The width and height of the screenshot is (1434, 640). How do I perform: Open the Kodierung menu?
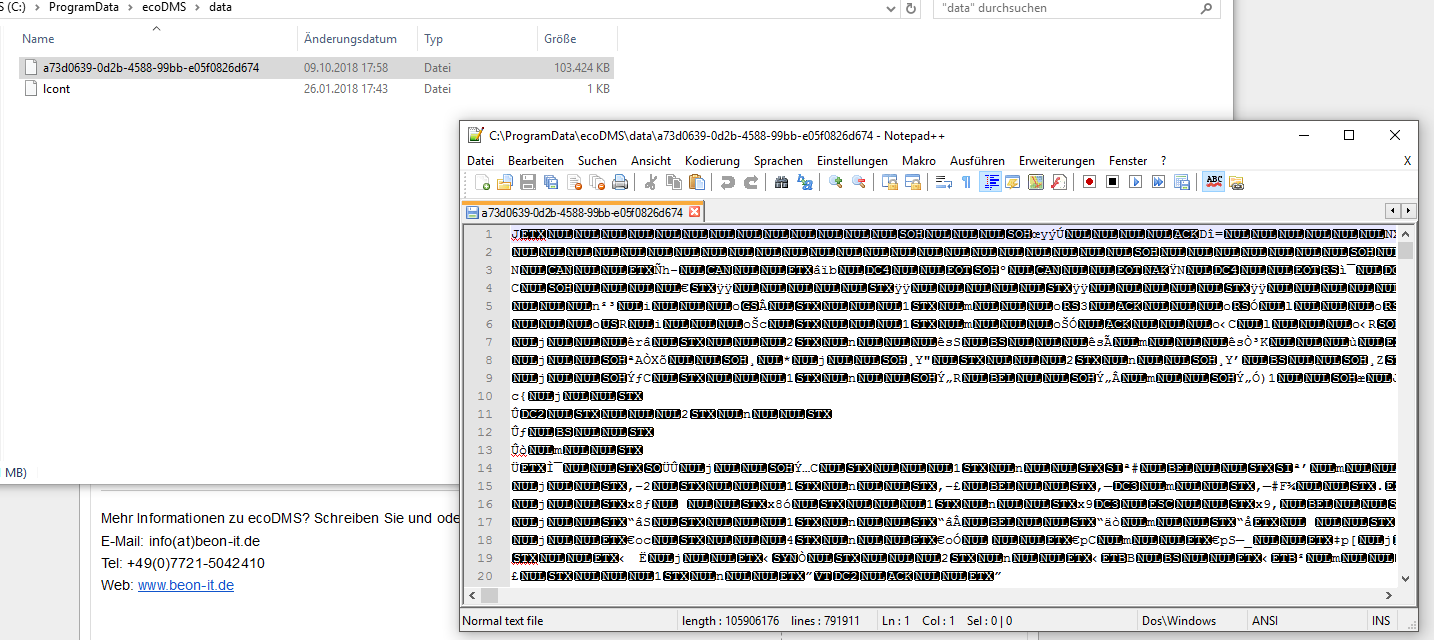pyautogui.click(x=712, y=161)
